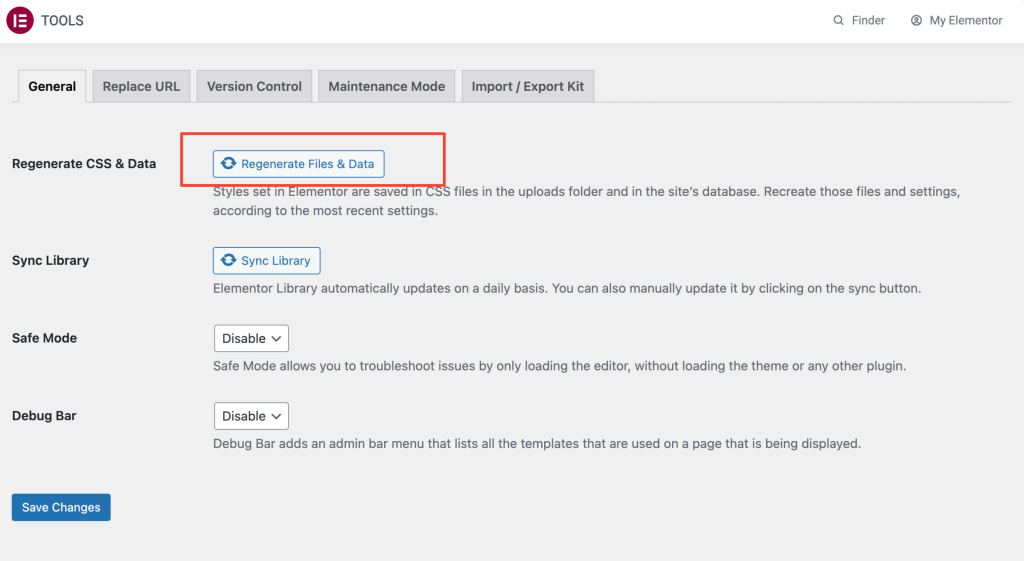Open the Version Control tab
Image resolution: width=1024 pixels, height=561 pixels.
point(254,86)
